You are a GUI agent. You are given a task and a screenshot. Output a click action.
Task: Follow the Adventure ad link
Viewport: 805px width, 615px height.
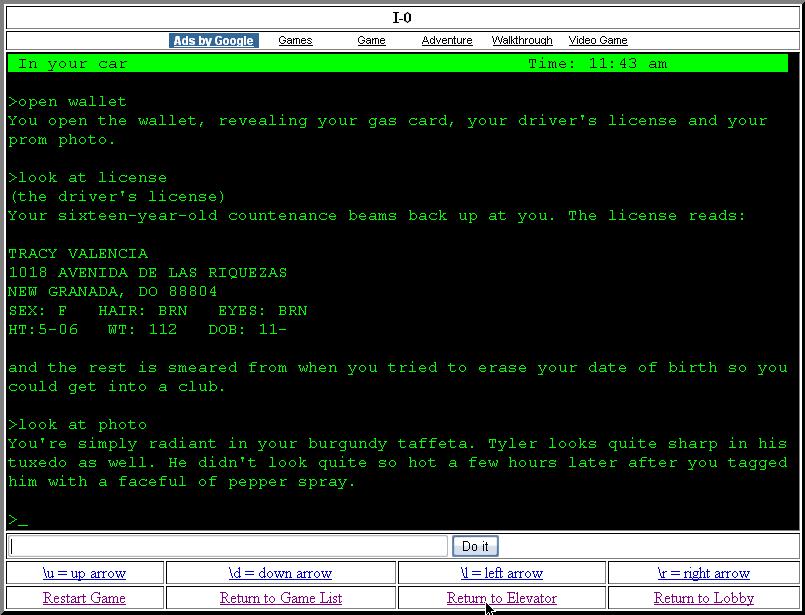pos(447,41)
